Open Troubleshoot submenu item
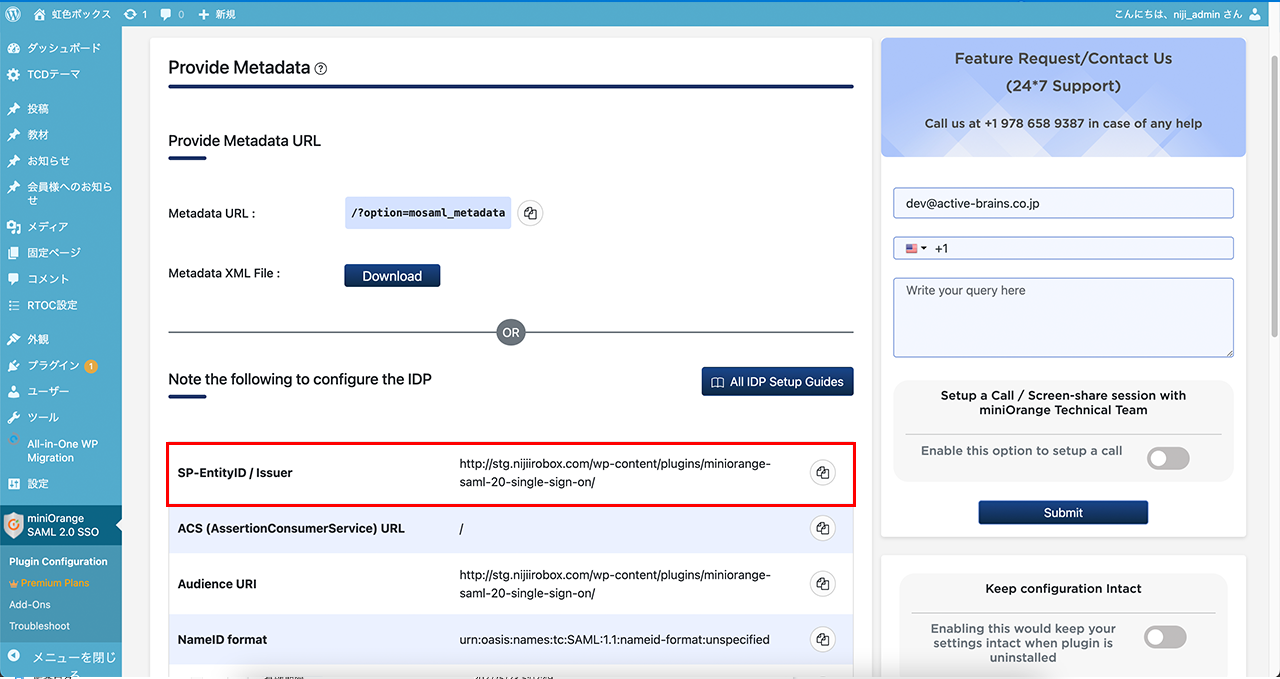 (40, 626)
